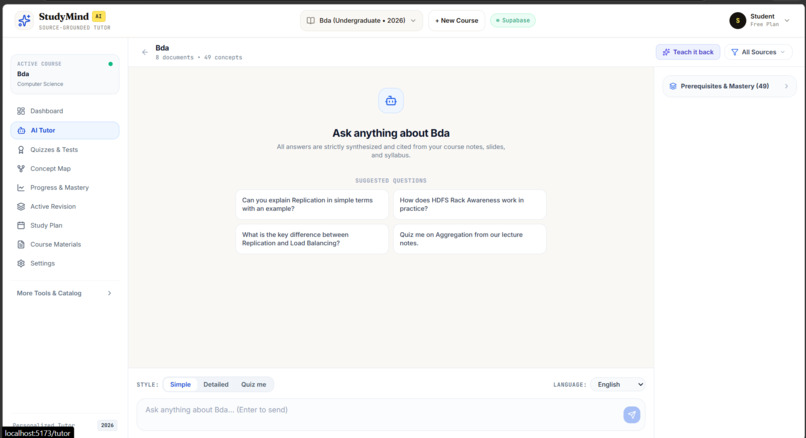The height and width of the screenshot is (438, 806).
Task: Click the funnel icon in All Sources
Action: click(x=735, y=52)
